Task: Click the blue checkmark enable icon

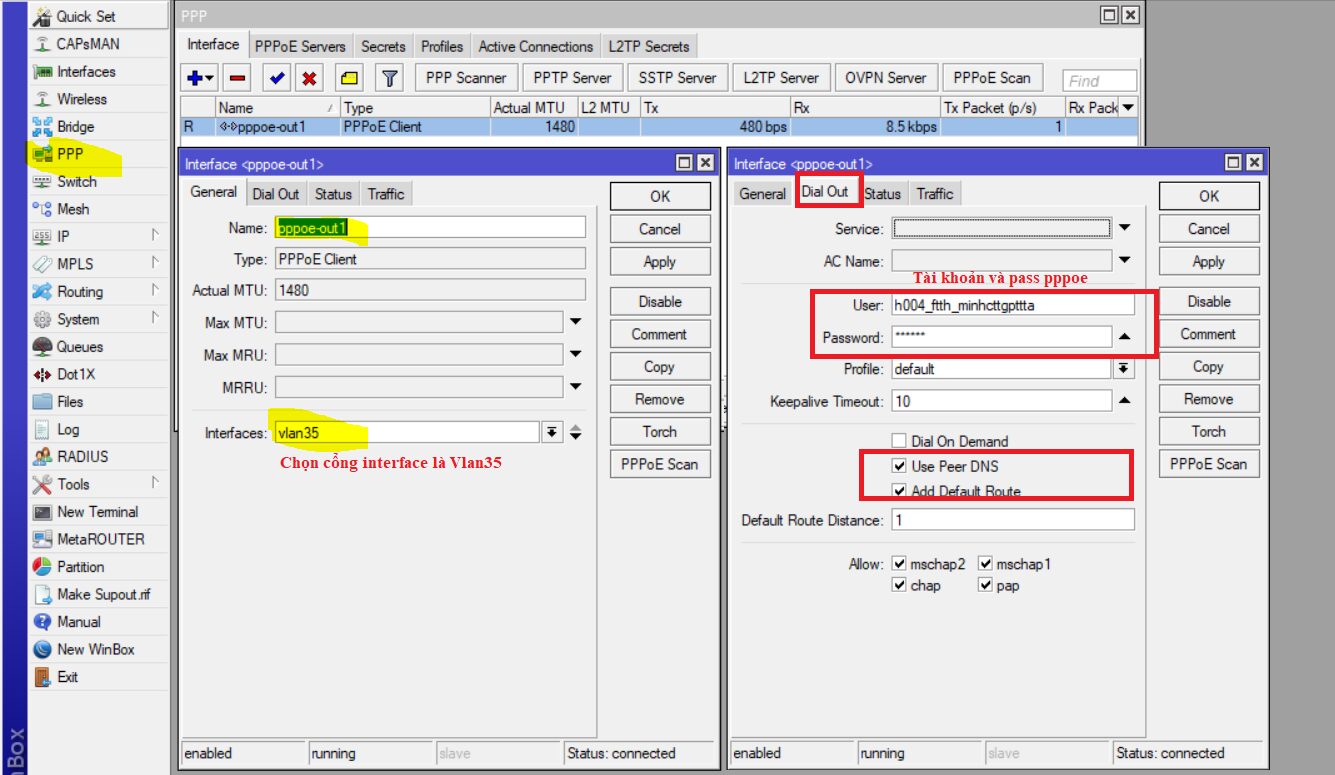Action: click(x=277, y=78)
